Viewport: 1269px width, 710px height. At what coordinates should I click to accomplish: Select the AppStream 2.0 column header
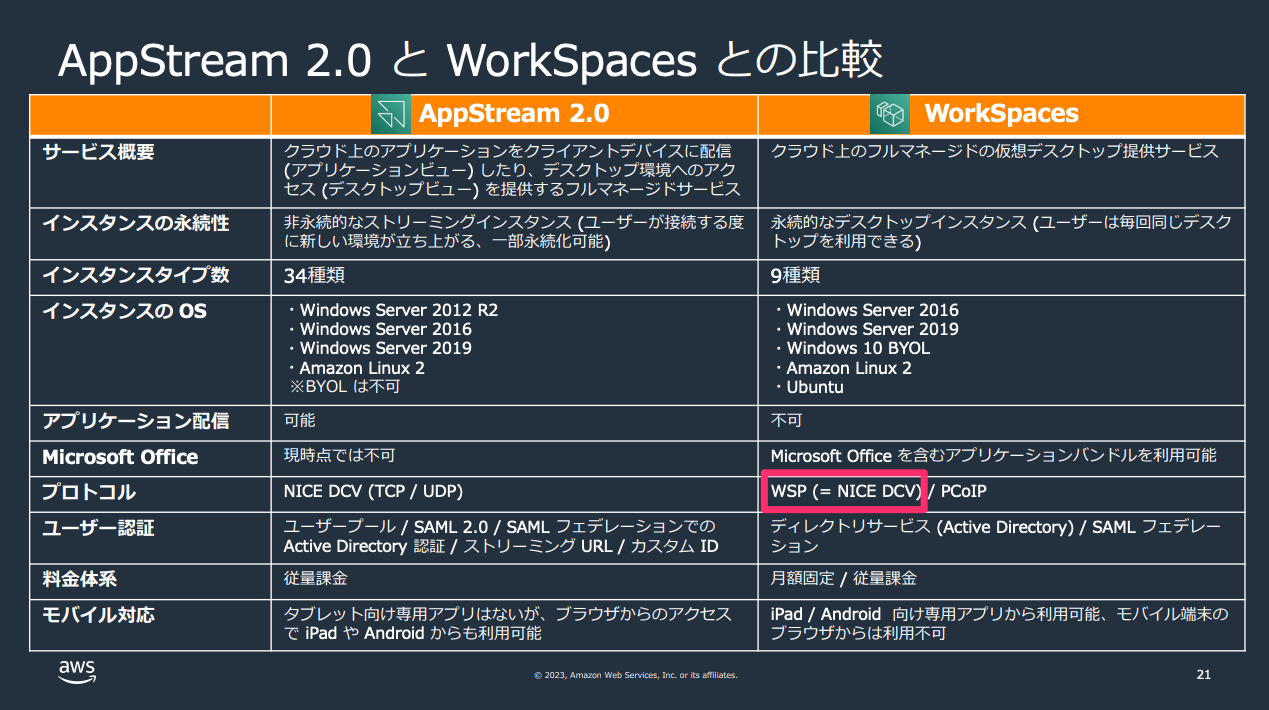tap(514, 114)
